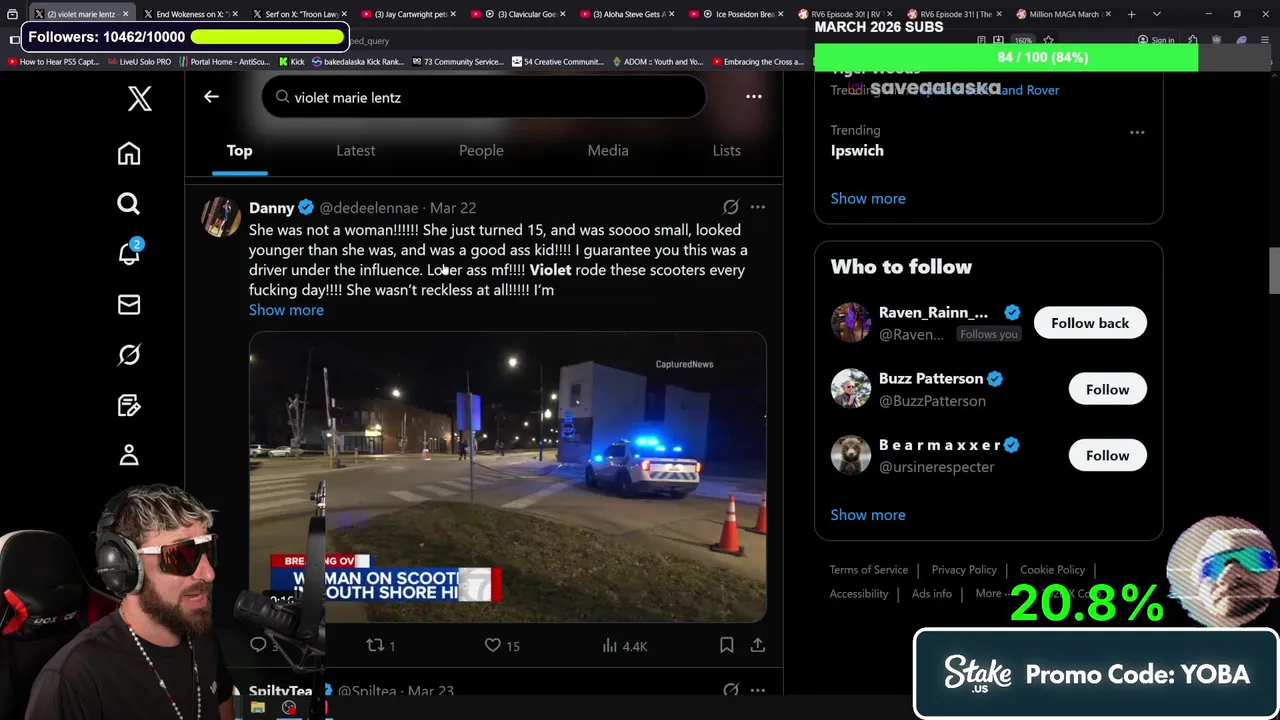Share Danny's post via share icon

pos(758,646)
